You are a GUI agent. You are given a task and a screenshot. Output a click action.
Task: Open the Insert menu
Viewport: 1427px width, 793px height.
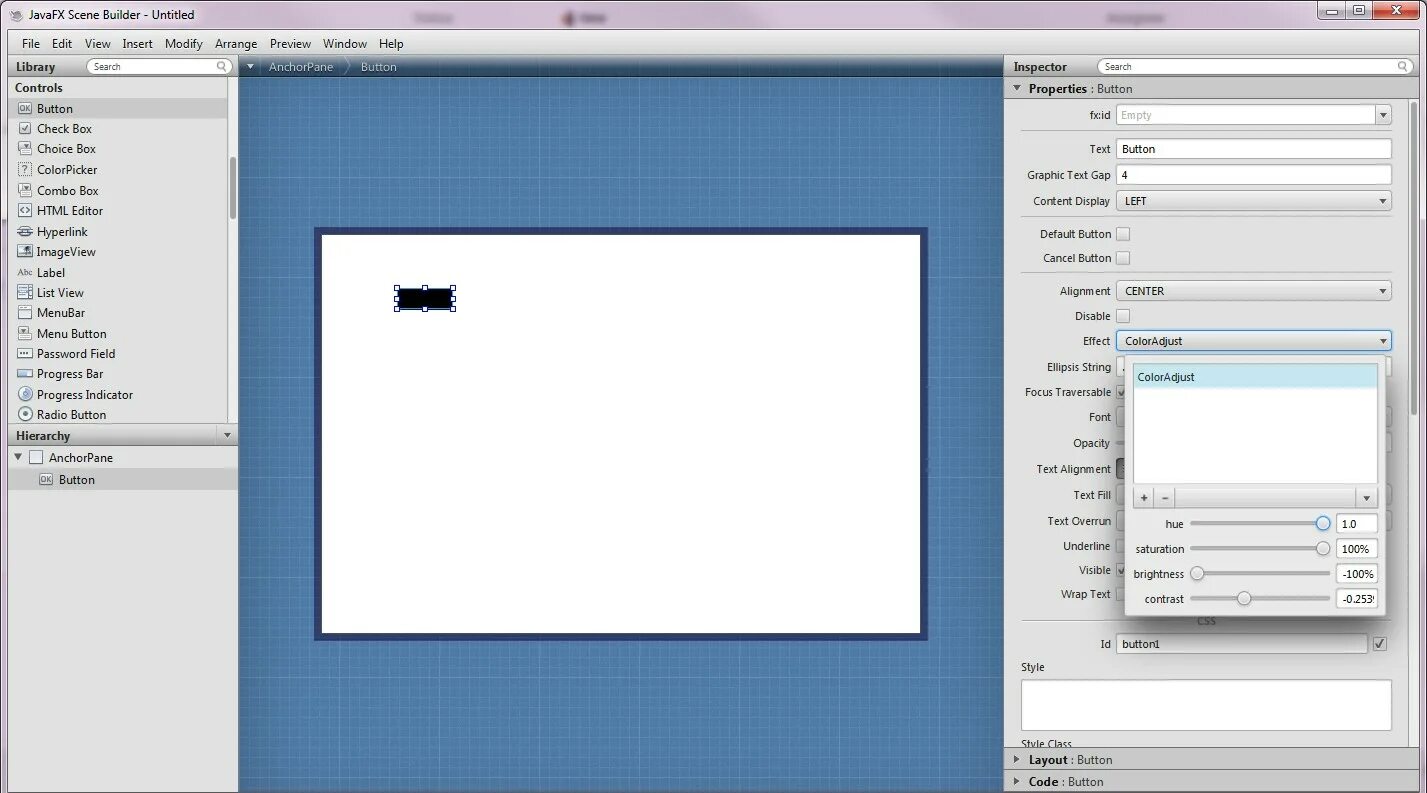pos(138,44)
